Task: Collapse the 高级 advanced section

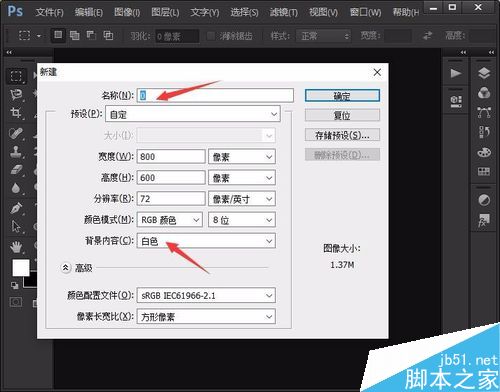Action: tap(66, 267)
